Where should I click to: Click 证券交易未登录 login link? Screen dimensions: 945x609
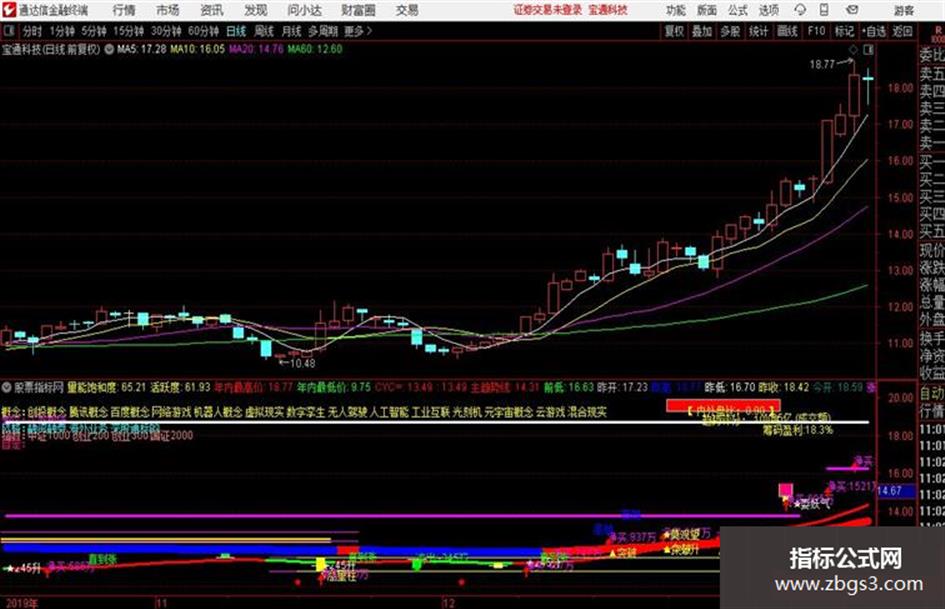point(548,10)
